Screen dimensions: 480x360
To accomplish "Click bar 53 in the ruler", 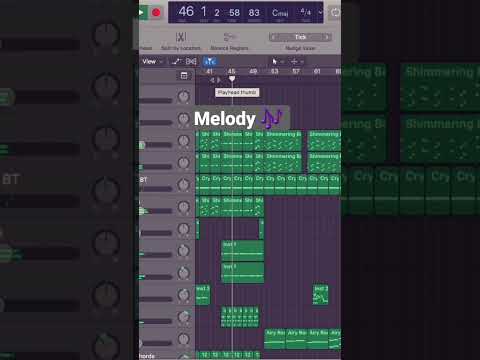I will (274, 71).
